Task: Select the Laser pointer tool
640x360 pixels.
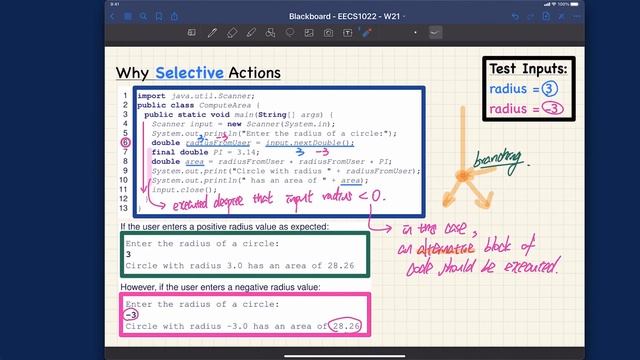Action: point(366,33)
